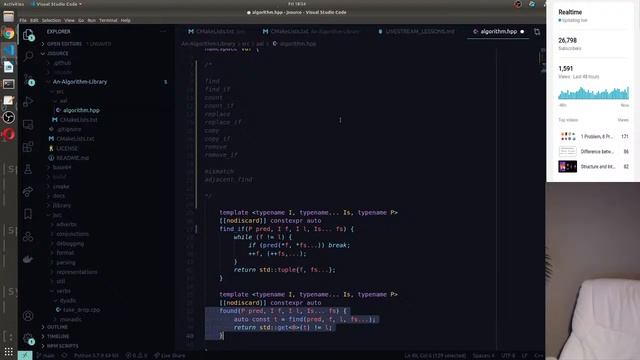Expand the adverbs folder

click(x=66, y=224)
